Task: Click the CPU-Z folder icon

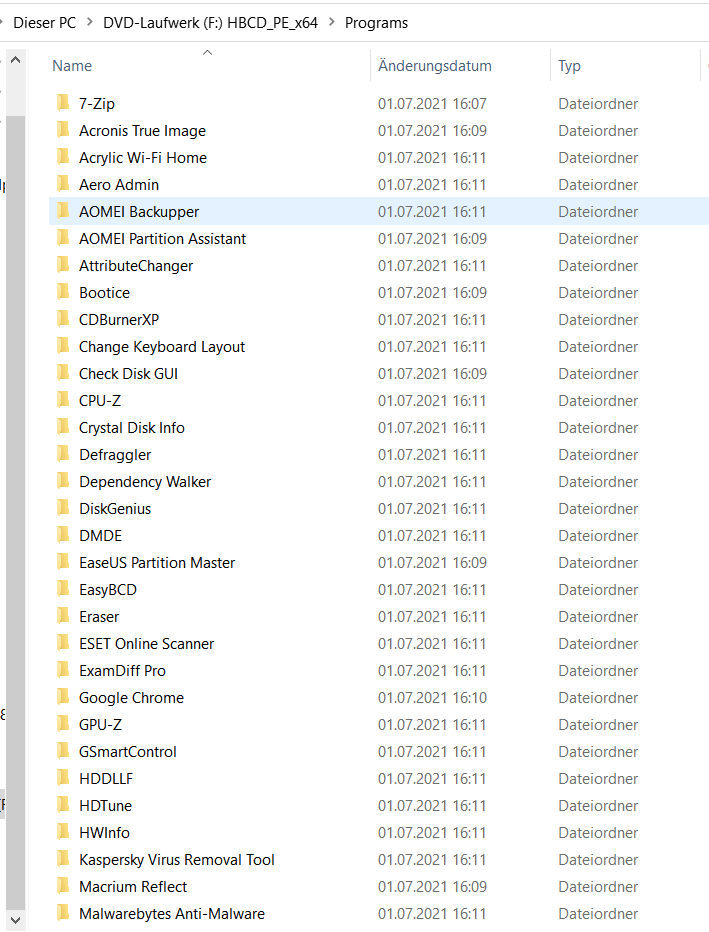Action: point(63,400)
